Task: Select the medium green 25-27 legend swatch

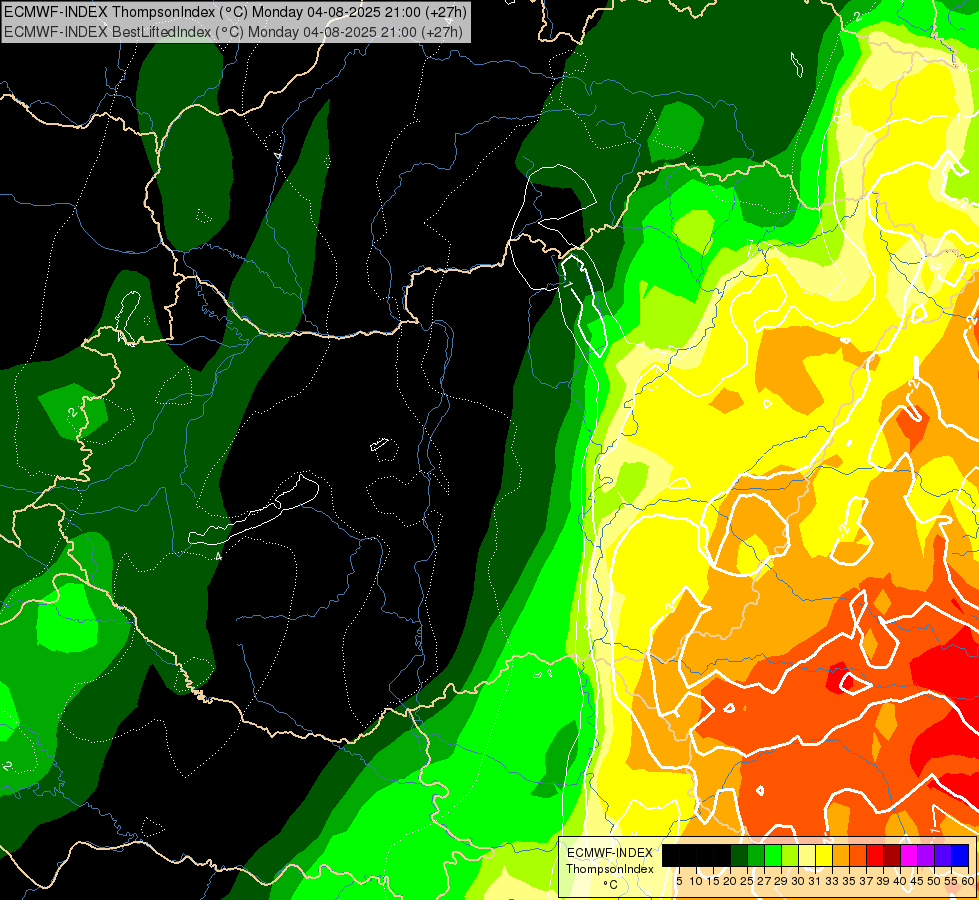Action: tap(756, 855)
